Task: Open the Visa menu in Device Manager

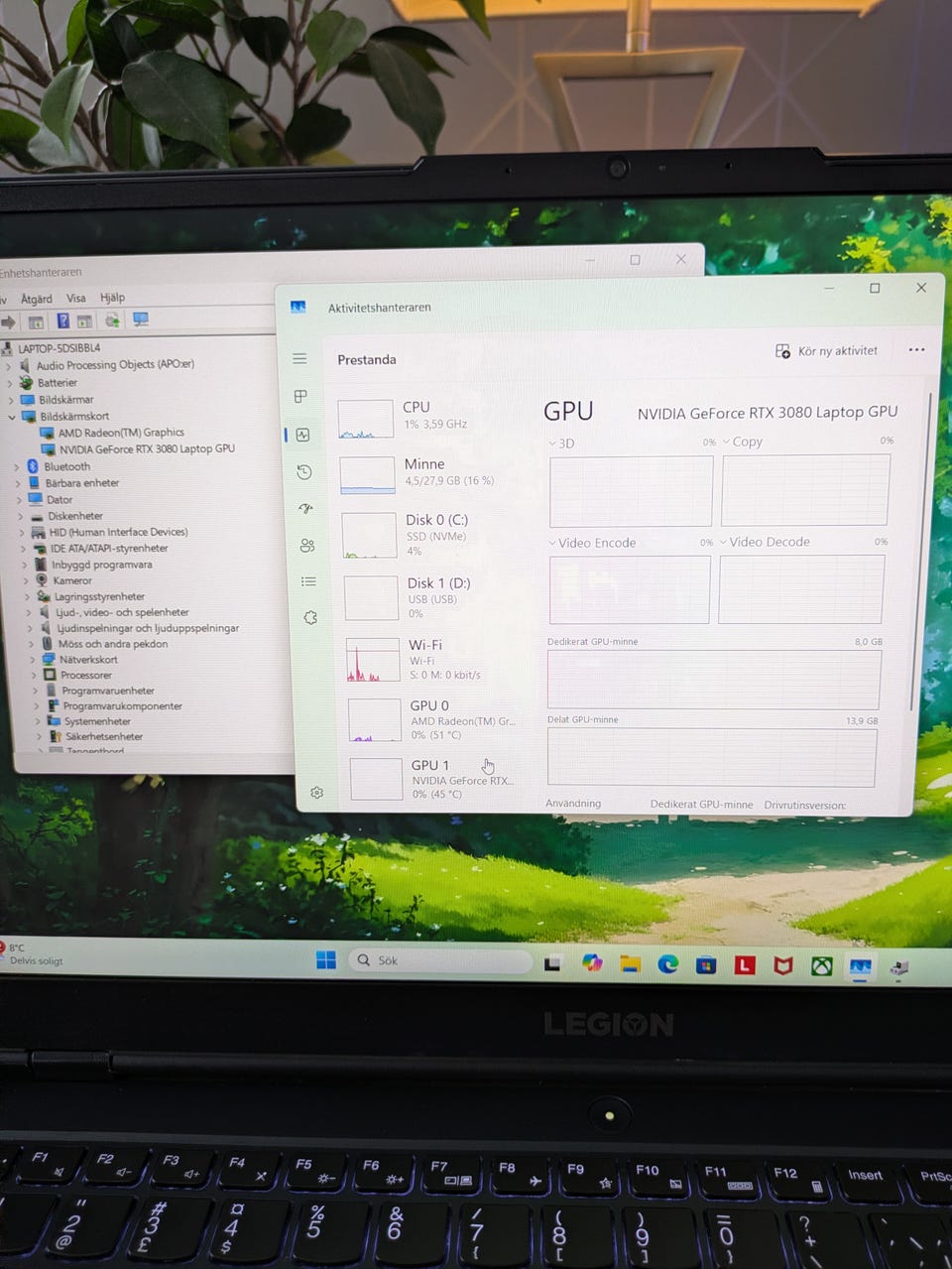Action: (x=76, y=298)
